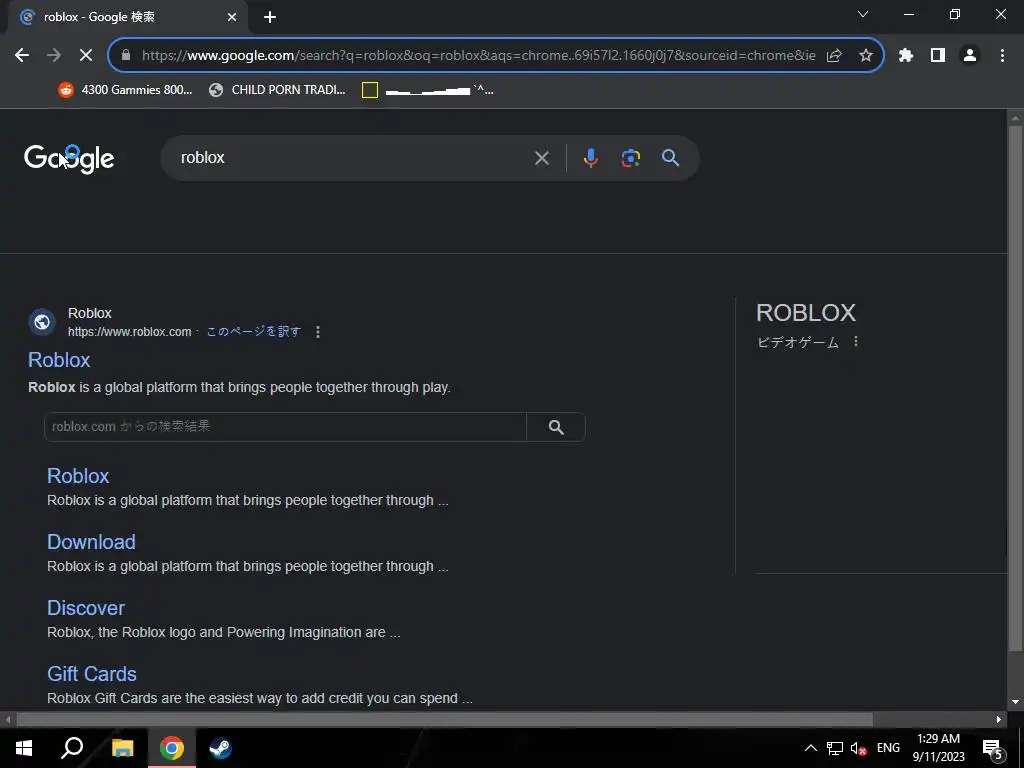The width and height of the screenshot is (1024, 768).
Task: Open the Gift Cards sitelink
Action: 91,674
